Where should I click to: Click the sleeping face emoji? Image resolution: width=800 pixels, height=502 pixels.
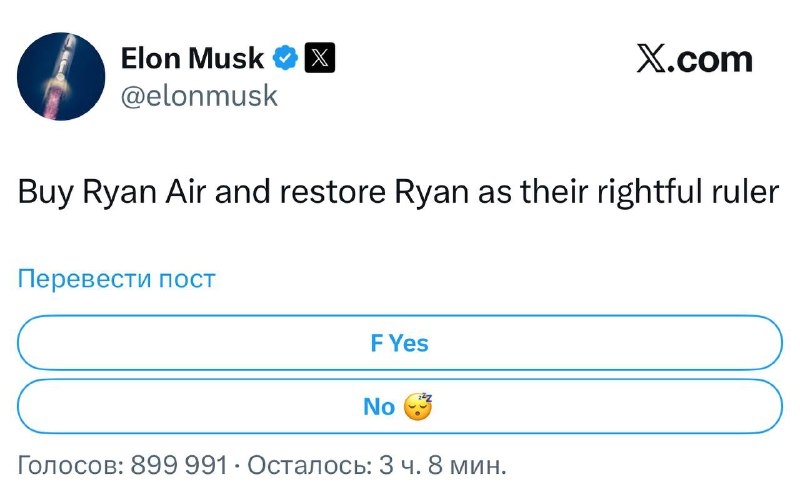coord(418,406)
